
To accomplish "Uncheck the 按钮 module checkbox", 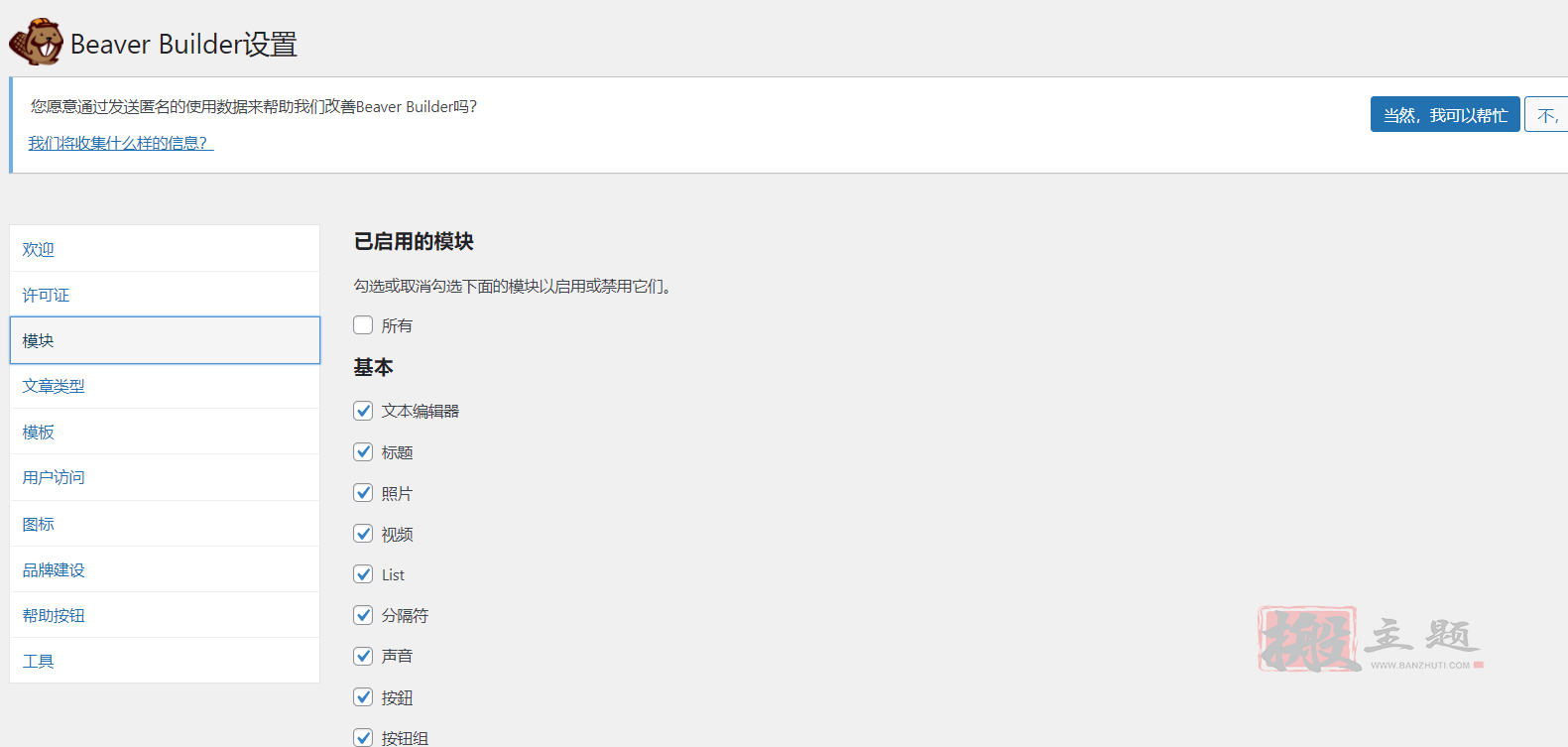I will tap(363, 697).
